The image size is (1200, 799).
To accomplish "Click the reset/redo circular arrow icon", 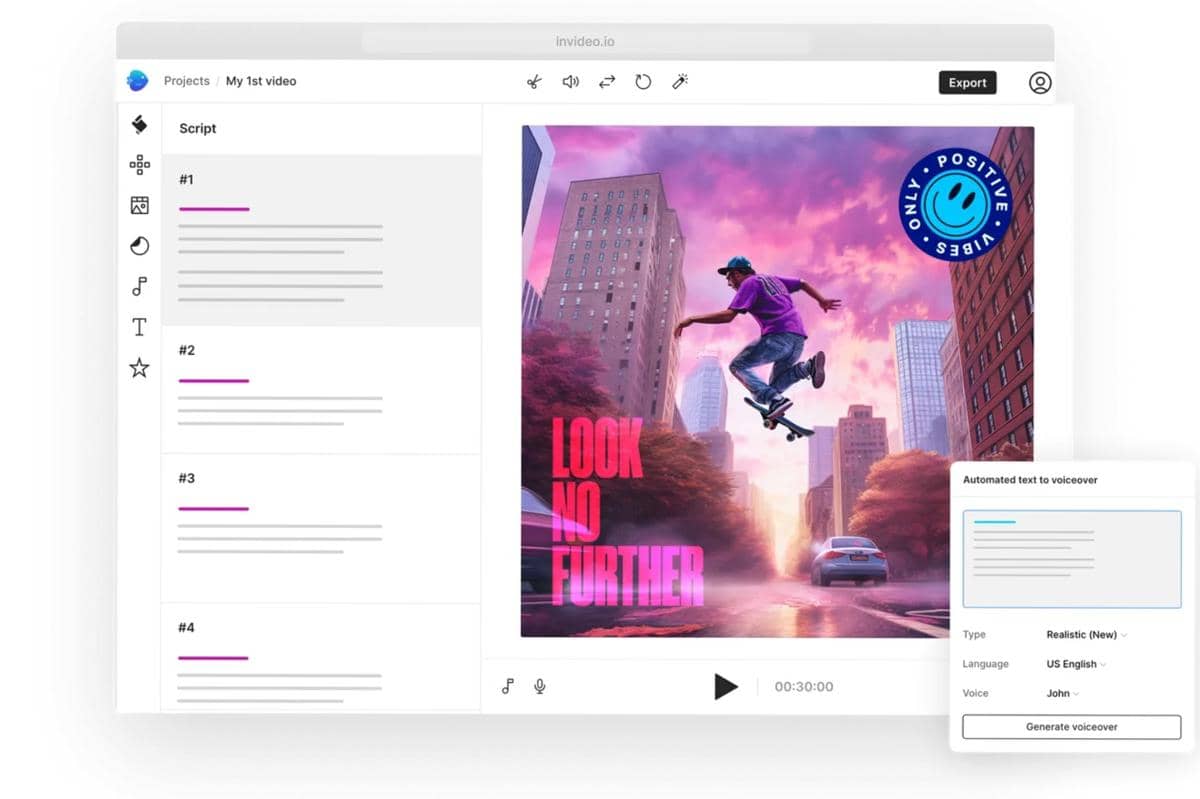I will (643, 81).
